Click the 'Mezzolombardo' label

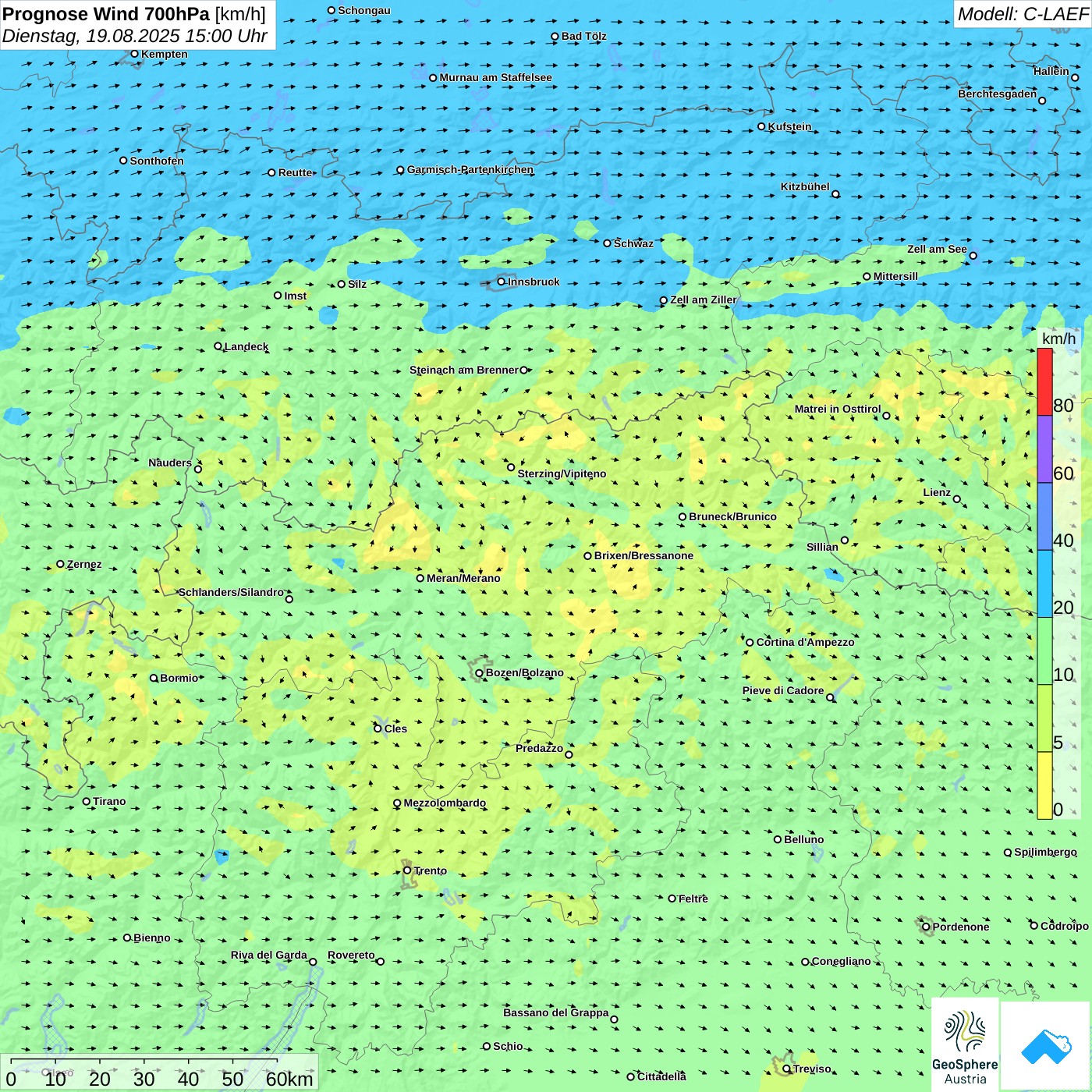pyautogui.click(x=445, y=803)
